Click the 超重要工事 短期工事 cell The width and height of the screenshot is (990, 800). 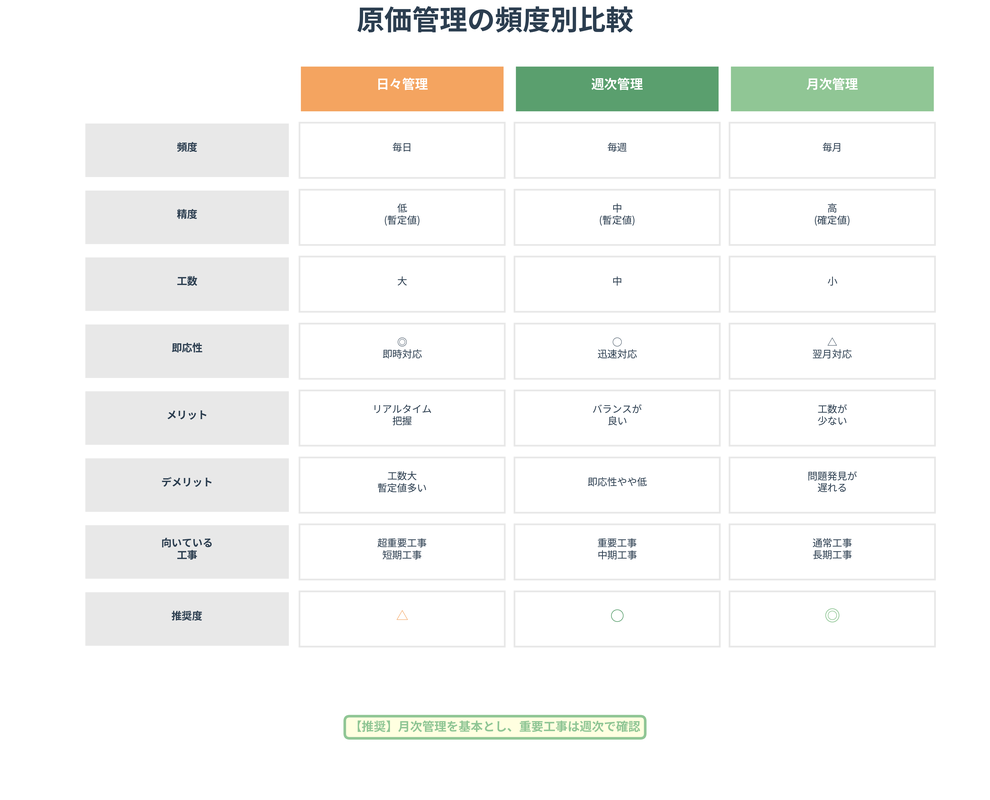coord(402,552)
